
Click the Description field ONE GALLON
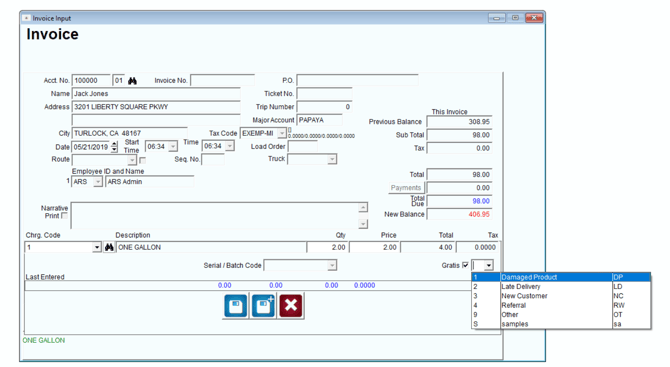[x=211, y=247]
